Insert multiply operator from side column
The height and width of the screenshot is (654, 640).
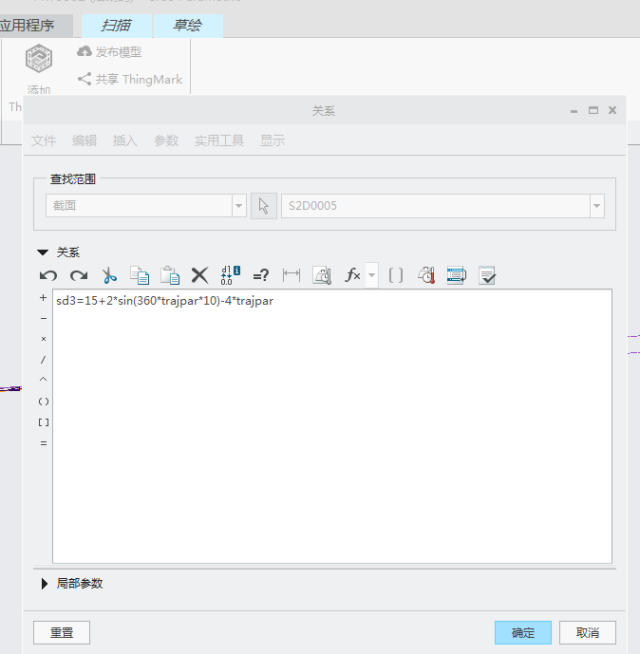coord(43,339)
